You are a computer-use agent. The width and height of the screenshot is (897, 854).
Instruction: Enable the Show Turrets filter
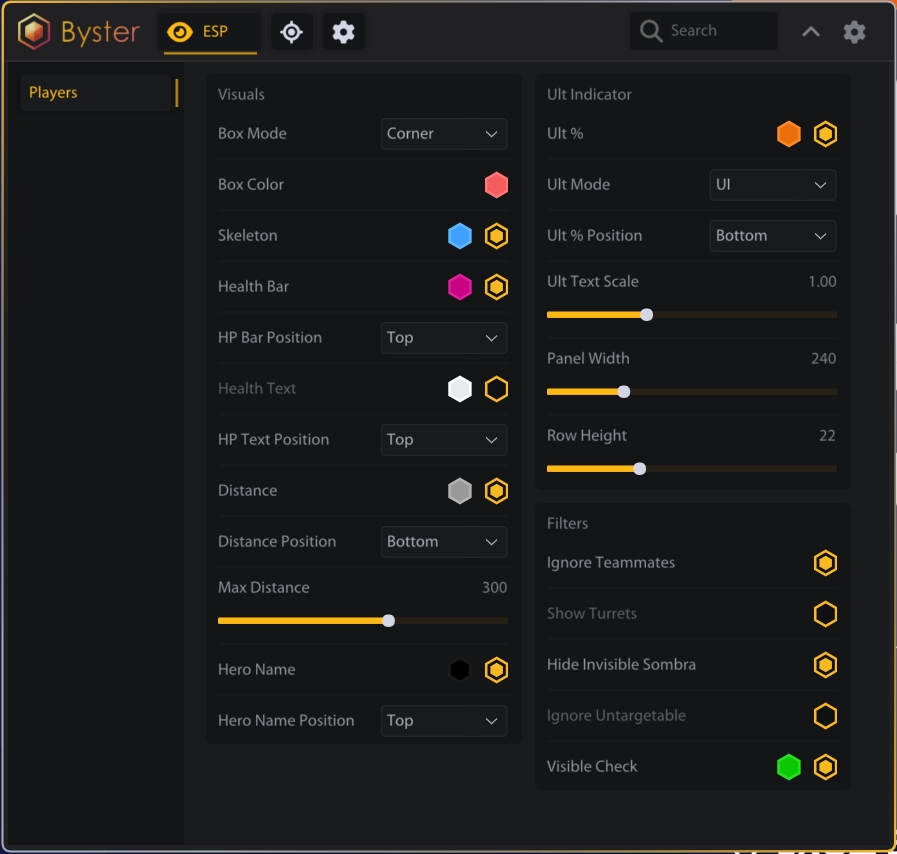pyautogui.click(x=825, y=613)
